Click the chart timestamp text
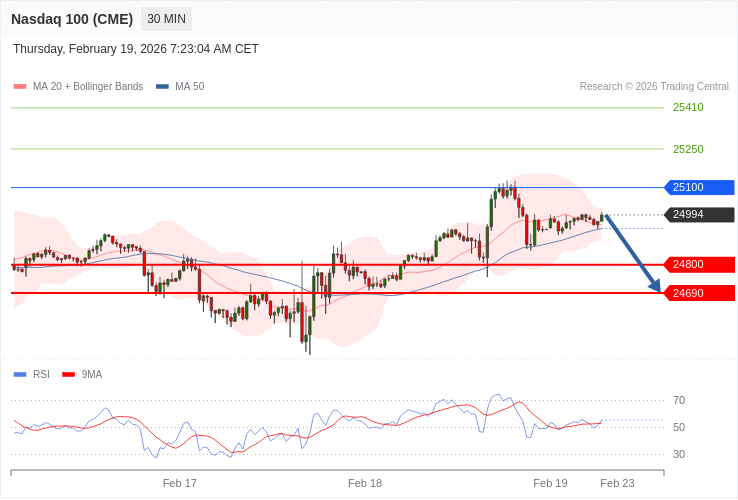The height and width of the screenshot is (500, 738). (x=136, y=49)
